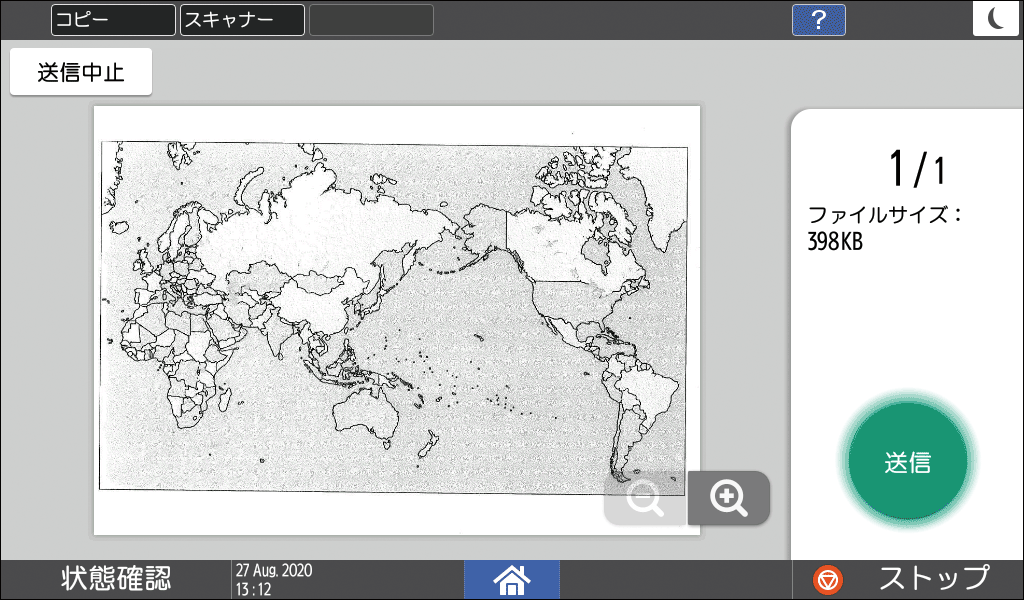Select the empty third function tab

point(371,20)
